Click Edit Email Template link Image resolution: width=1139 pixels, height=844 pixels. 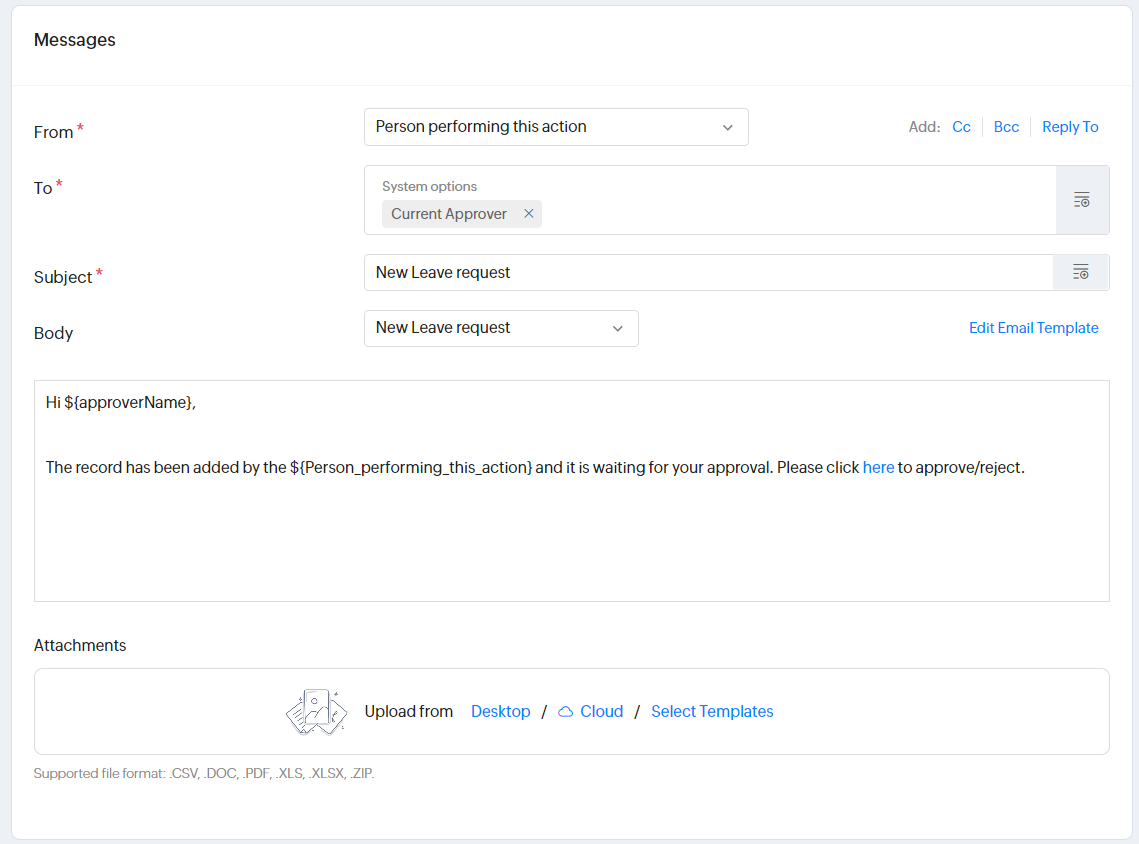pos(1033,328)
